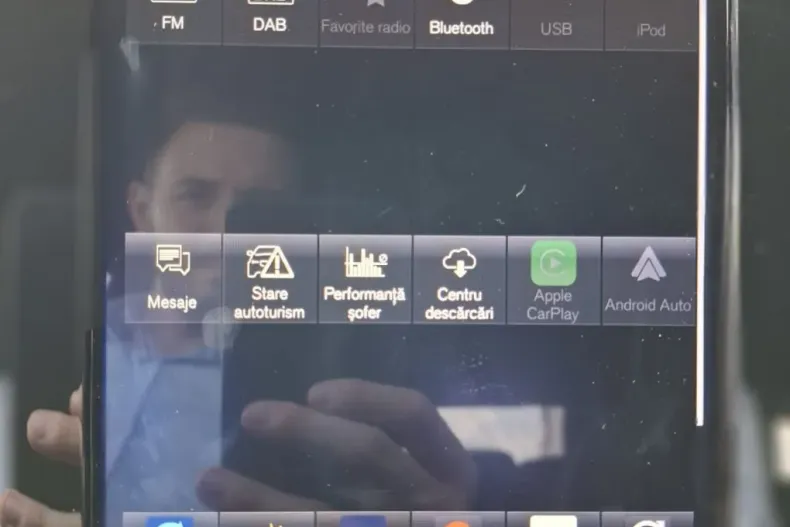Open Performanță șofer driver performance

365,280
